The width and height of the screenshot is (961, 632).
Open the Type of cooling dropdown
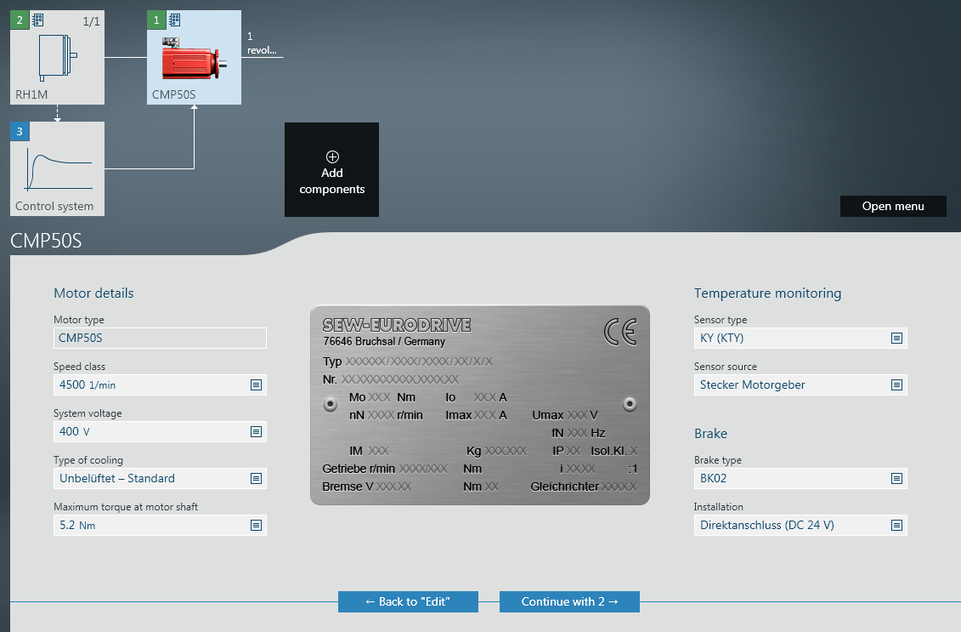(x=256, y=478)
